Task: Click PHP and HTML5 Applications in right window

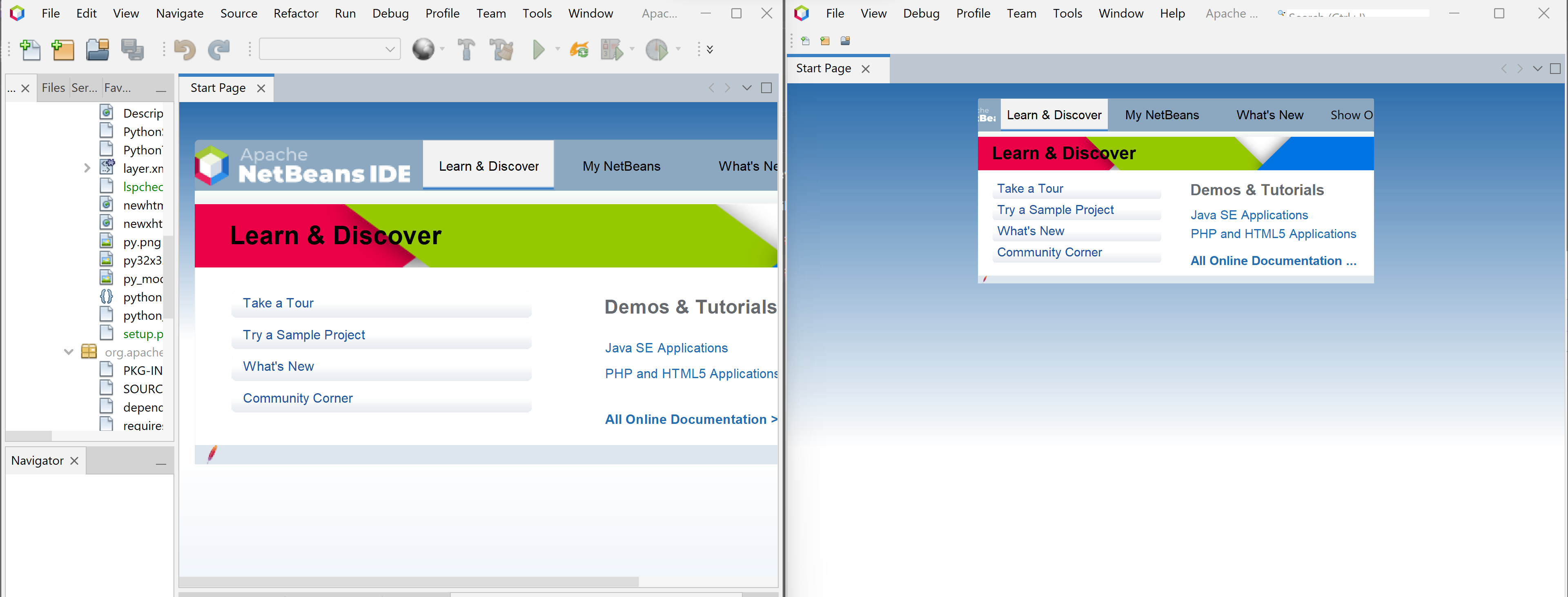Action: tap(1274, 234)
